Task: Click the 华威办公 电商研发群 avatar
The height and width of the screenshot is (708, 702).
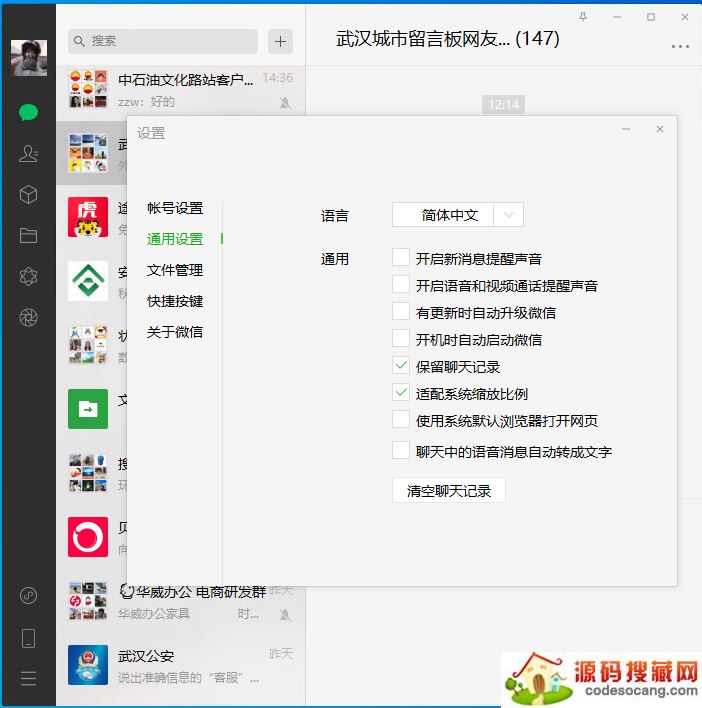Action: [x=88, y=601]
